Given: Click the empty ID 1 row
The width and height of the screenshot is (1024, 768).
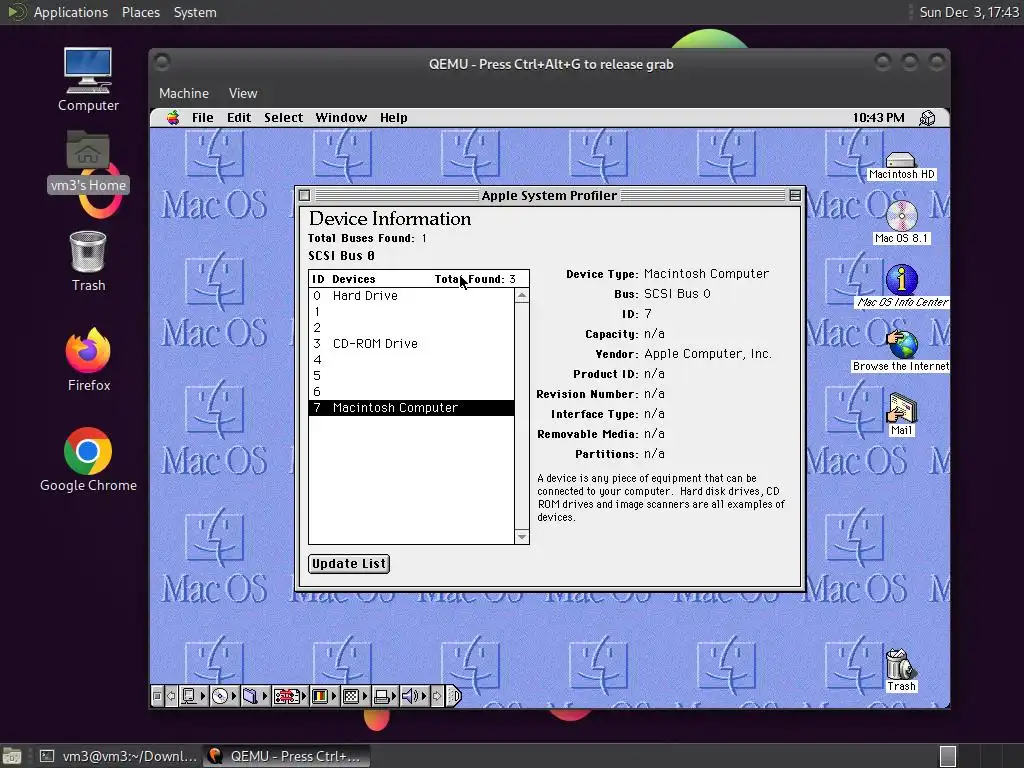Looking at the screenshot, I should click(x=411, y=312).
